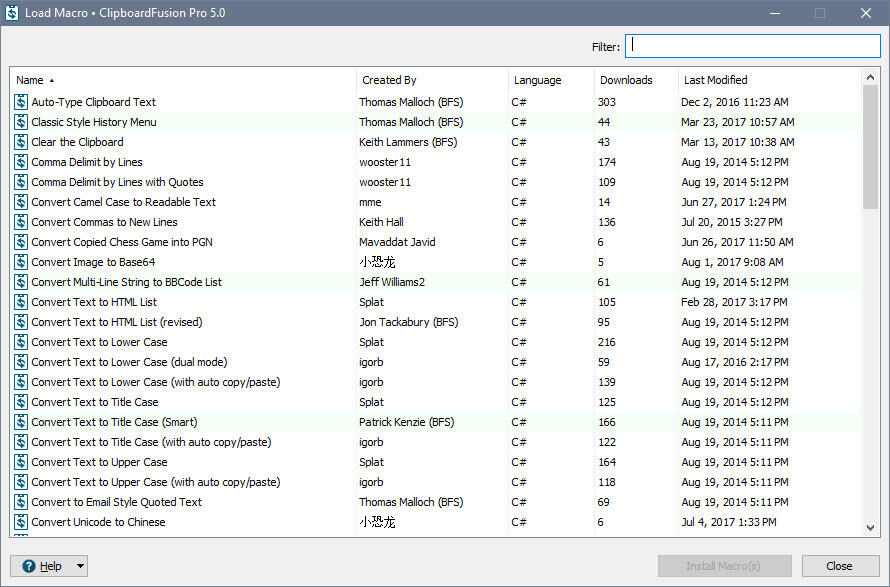Click in the Filter text field
The height and width of the screenshot is (587, 890).
coord(752,46)
